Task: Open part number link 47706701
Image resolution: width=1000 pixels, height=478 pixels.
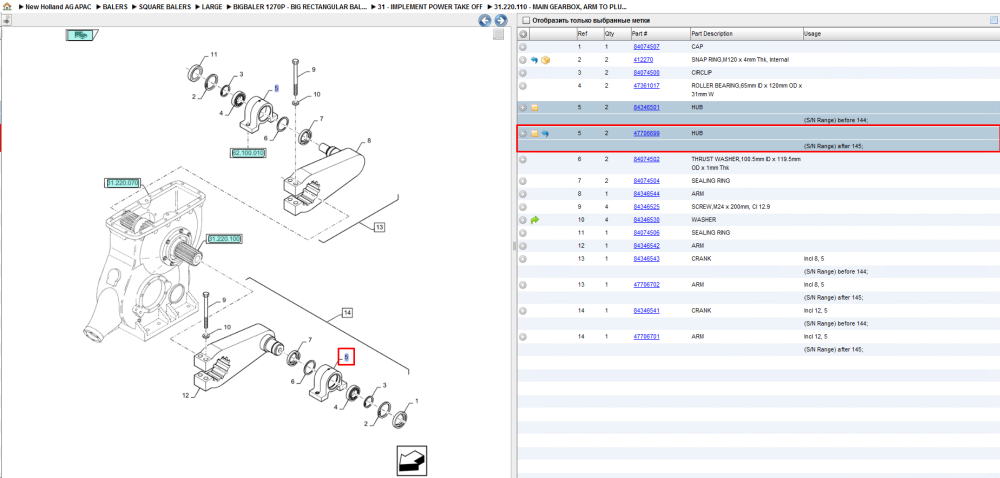Action: (646, 337)
